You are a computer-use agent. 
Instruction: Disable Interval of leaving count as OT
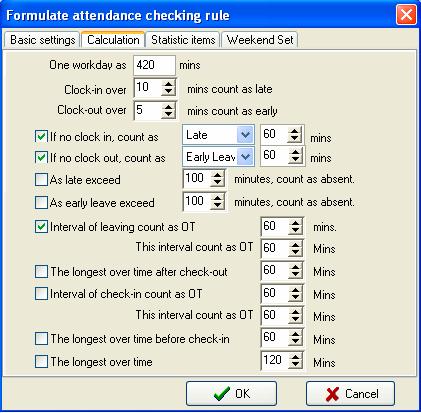coord(41,227)
